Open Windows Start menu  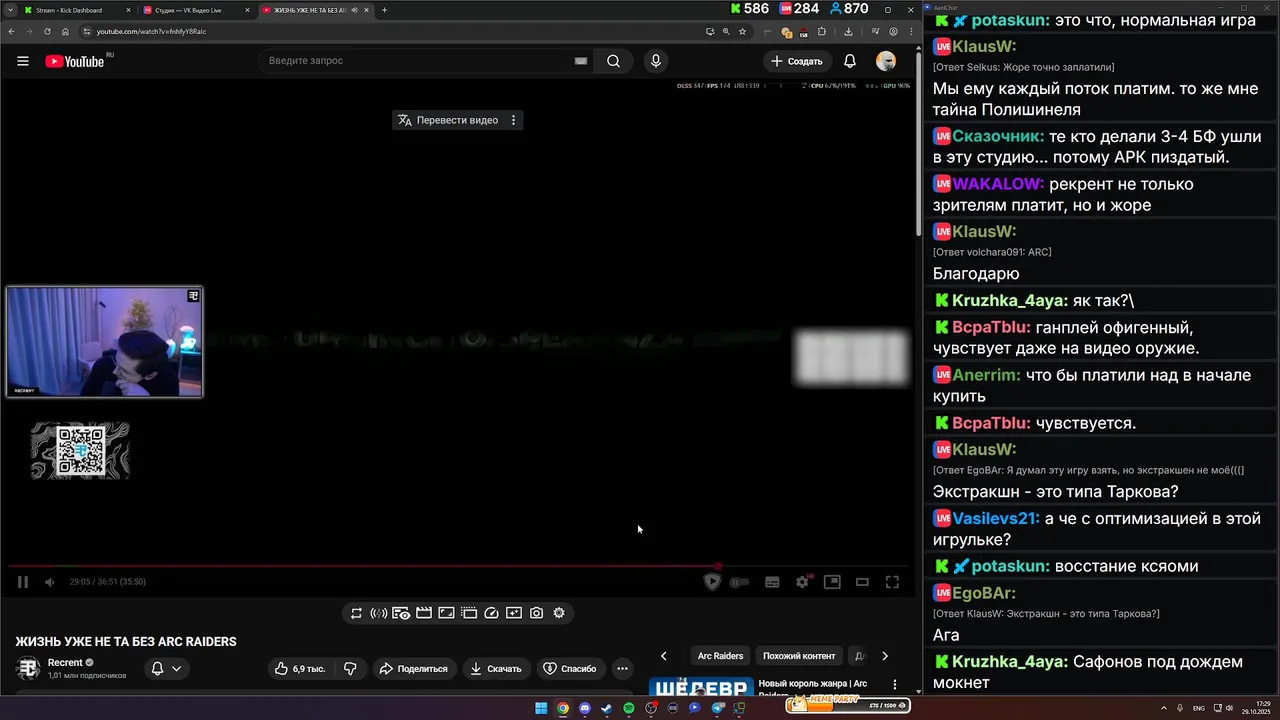click(x=541, y=708)
